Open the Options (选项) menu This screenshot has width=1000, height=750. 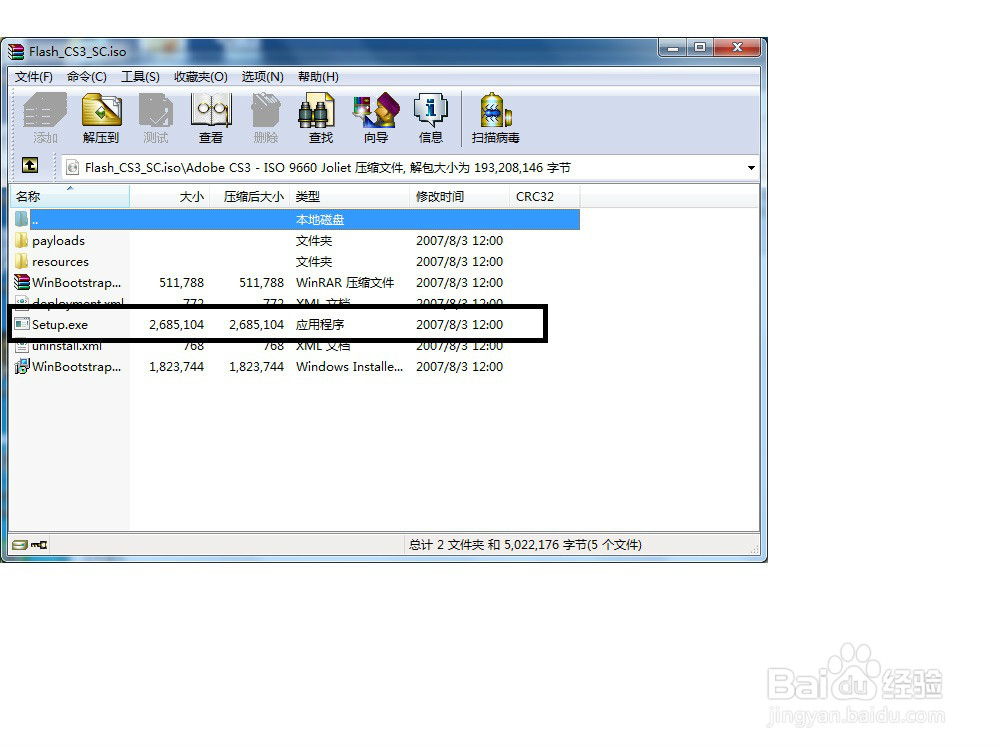263,77
